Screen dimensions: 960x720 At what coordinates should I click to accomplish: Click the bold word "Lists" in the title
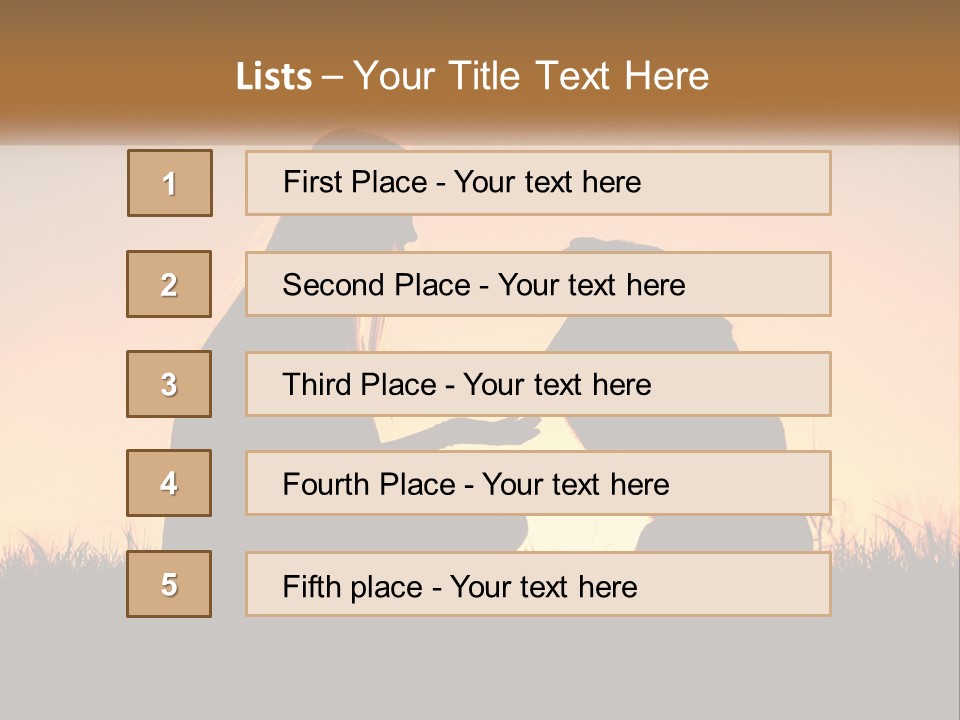(273, 76)
